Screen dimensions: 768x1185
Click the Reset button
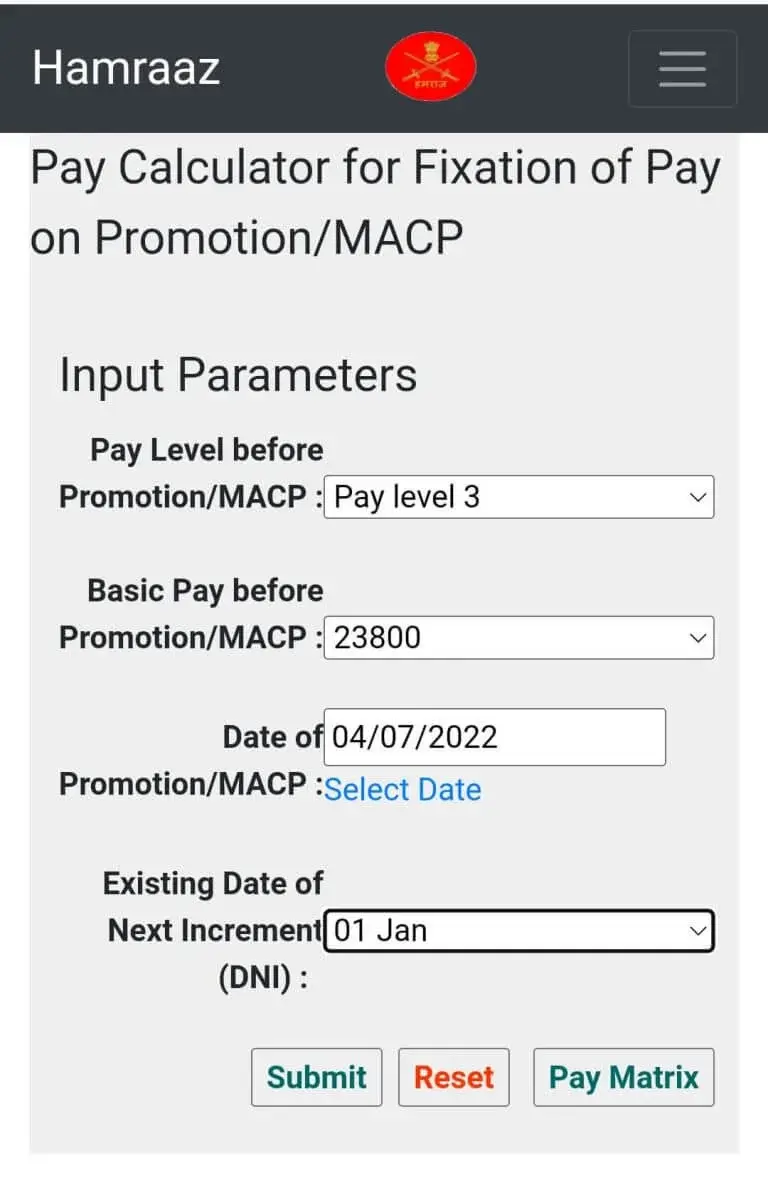pyautogui.click(x=454, y=1077)
